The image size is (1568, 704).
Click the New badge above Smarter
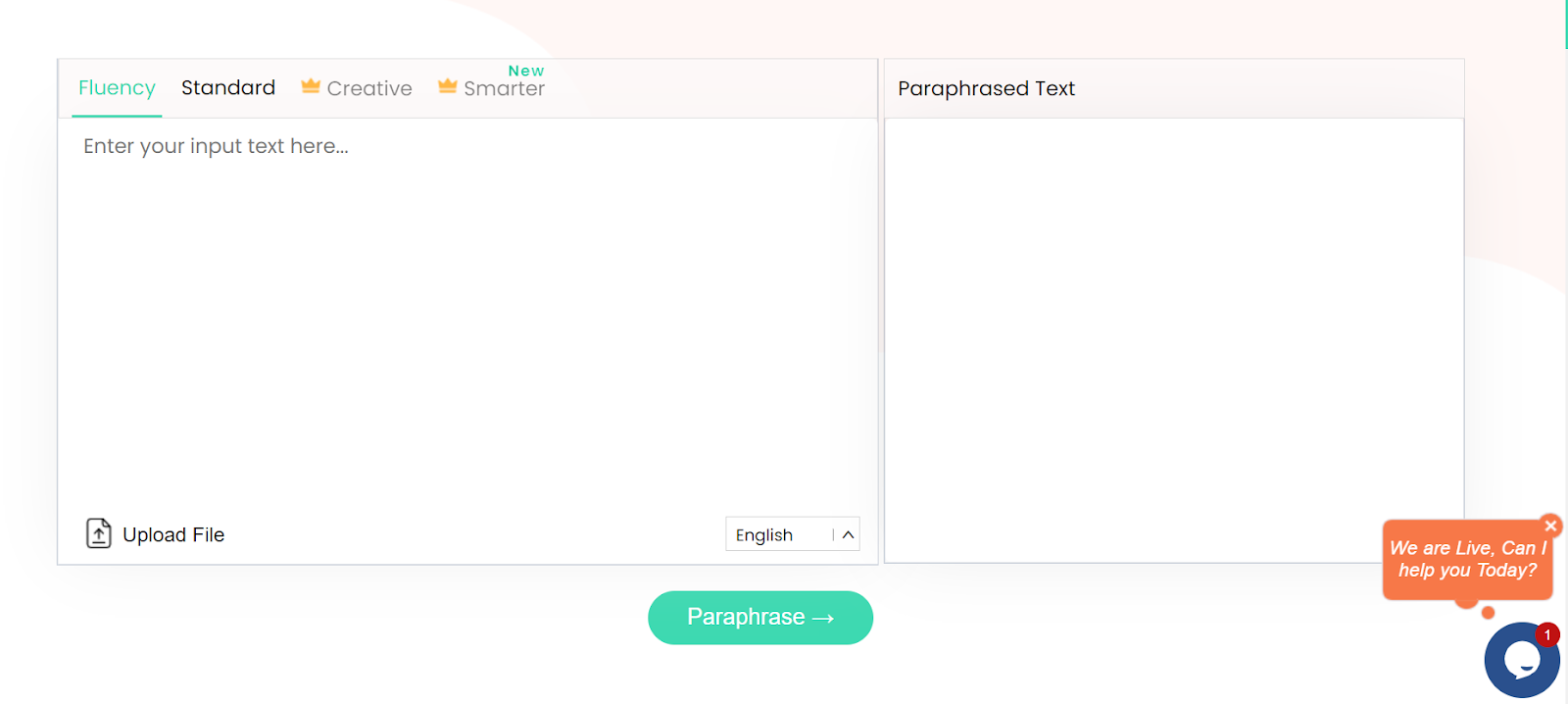pos(526,71)
